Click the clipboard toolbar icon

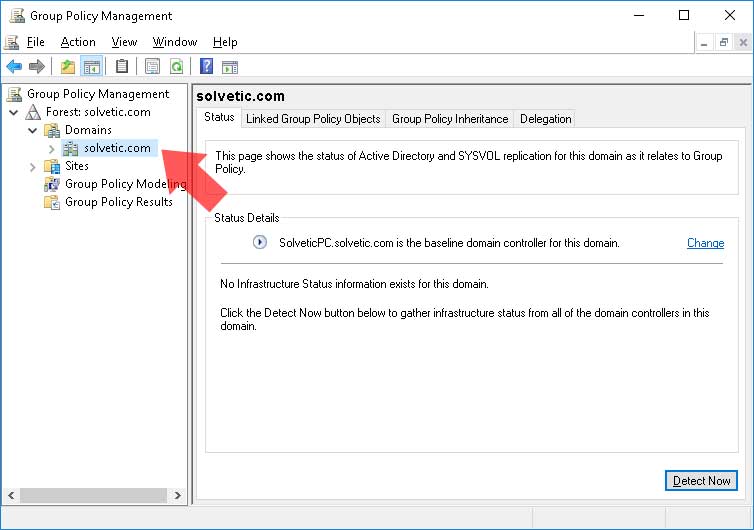click(x=122, y=66)
